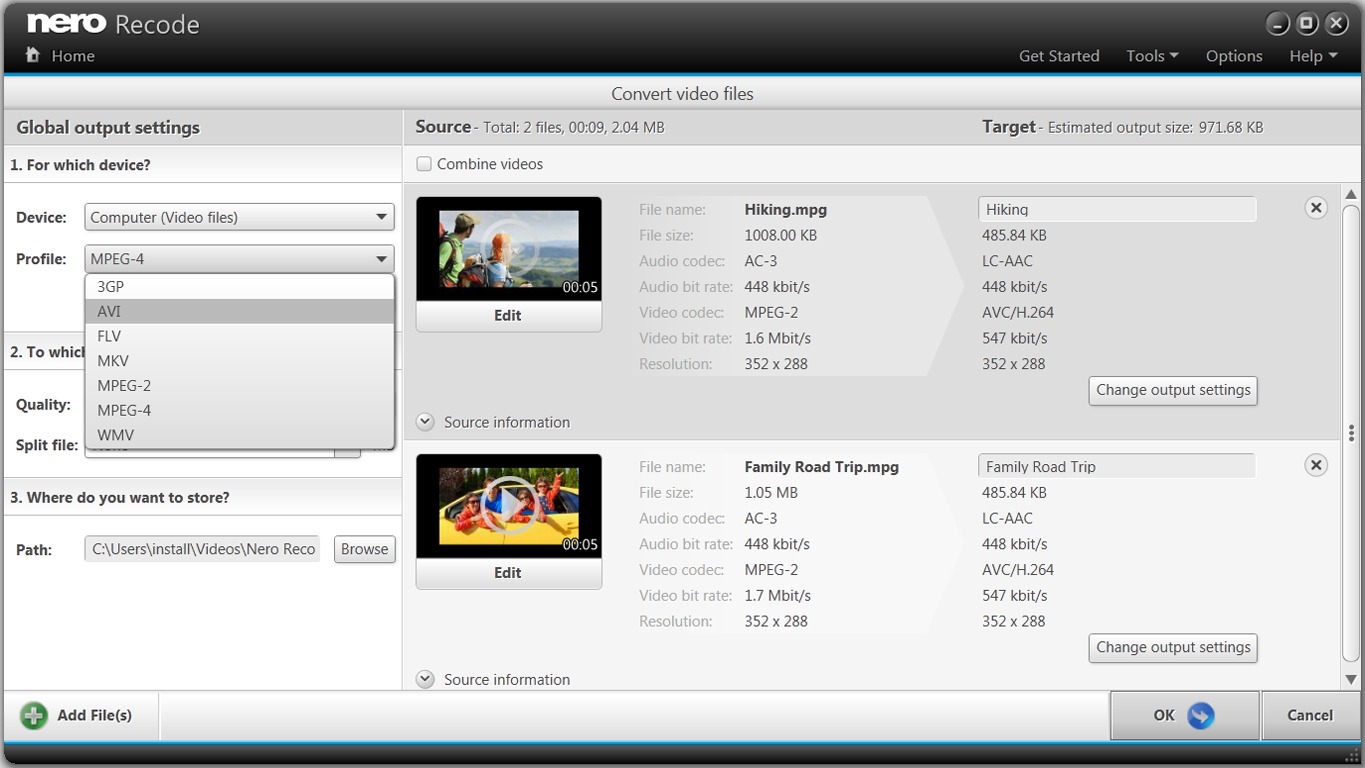This screenshot has width=1365, height=768.
Task: Close the Profile MPEG-4 dropdown
Action: [x=239, y=259]
